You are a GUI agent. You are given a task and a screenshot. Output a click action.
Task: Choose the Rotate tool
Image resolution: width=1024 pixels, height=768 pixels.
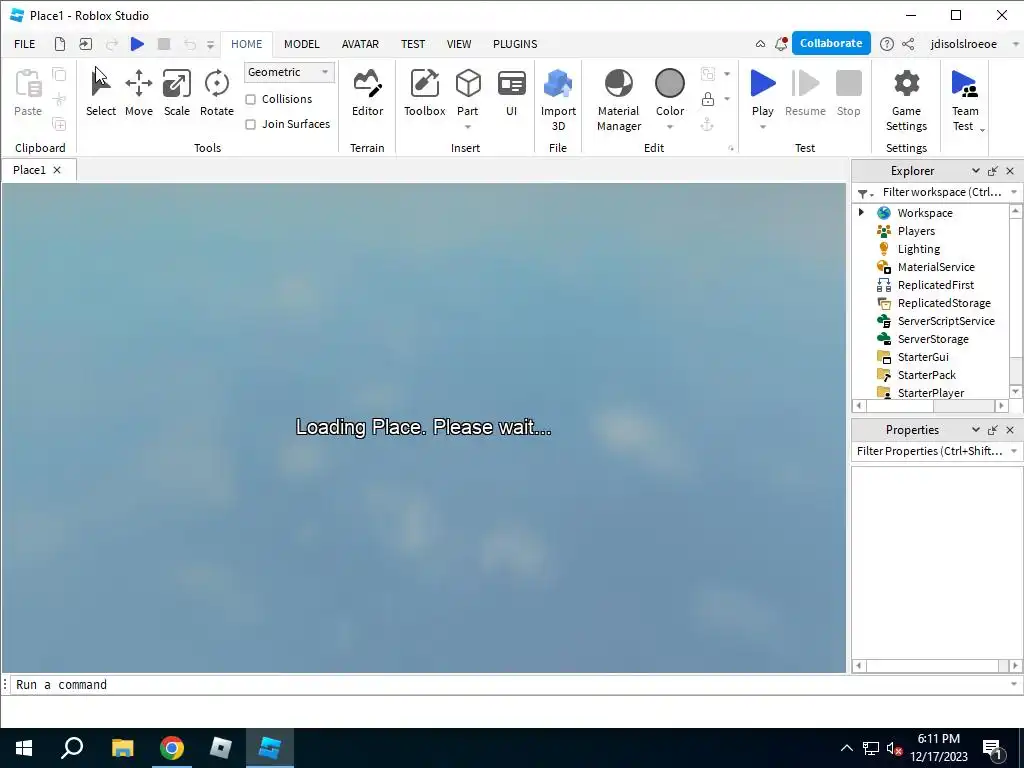click(x=216, y=93)
